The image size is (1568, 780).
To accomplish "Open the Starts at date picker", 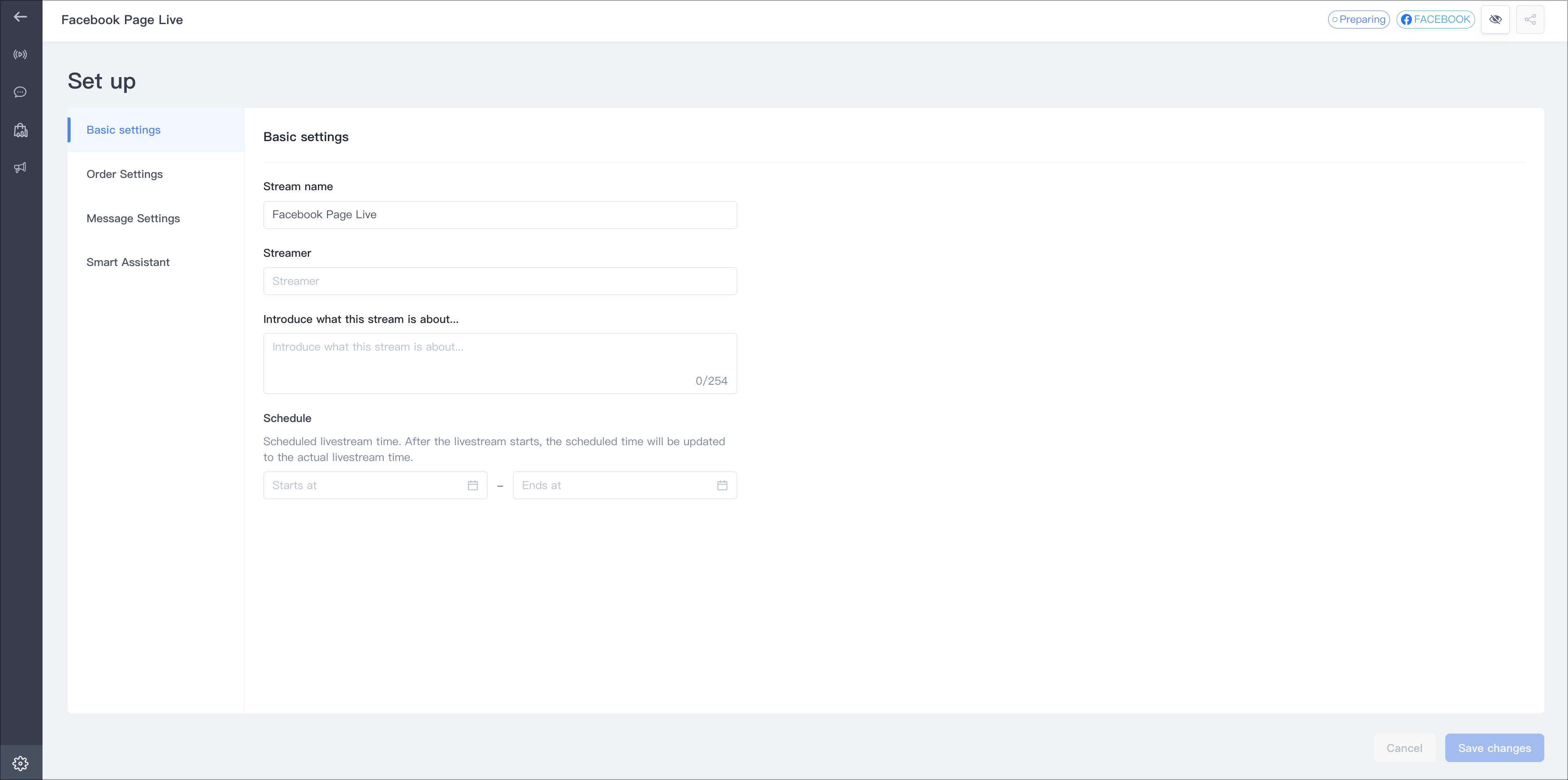I will pos(375,486).
